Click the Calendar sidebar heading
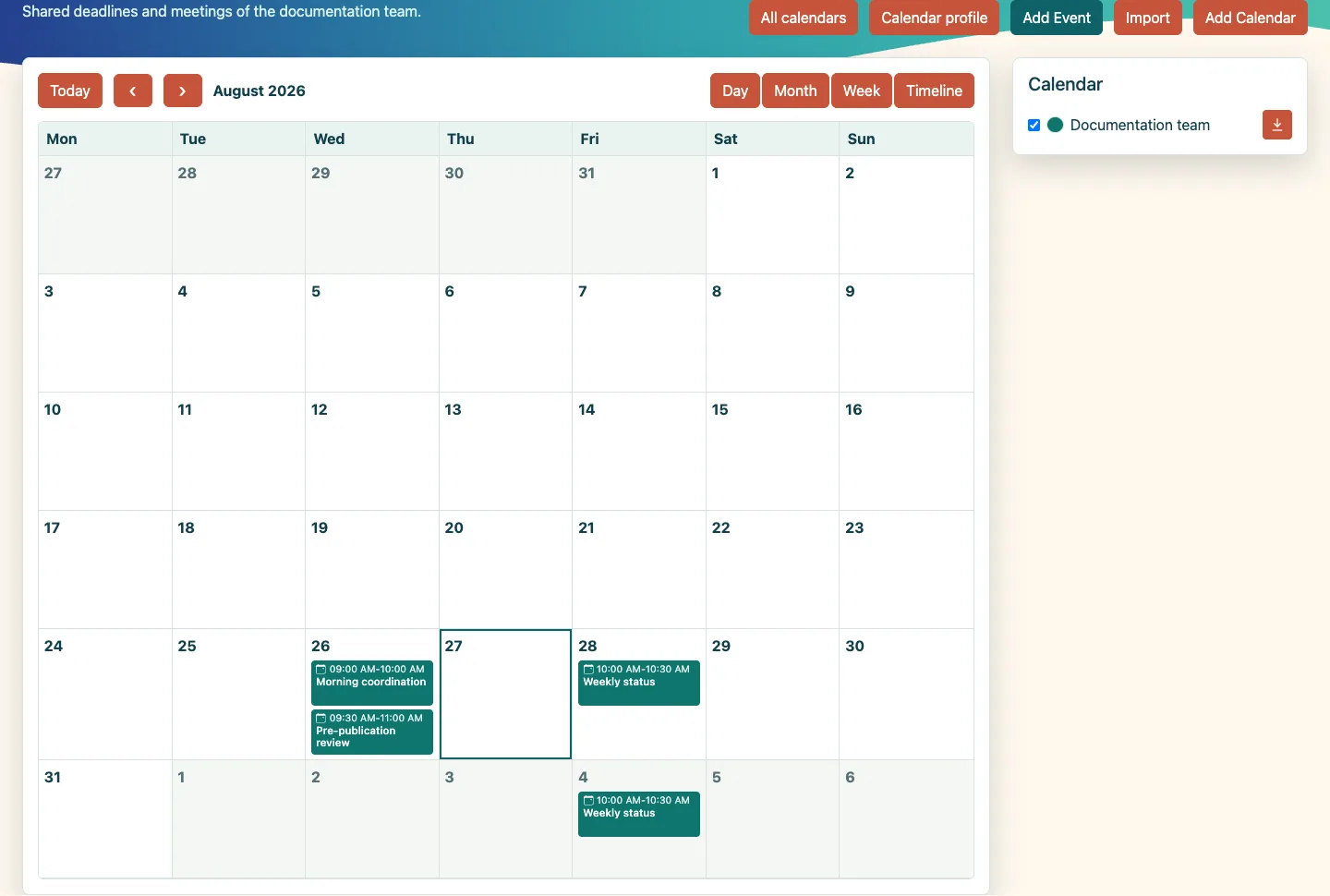 1065,84
